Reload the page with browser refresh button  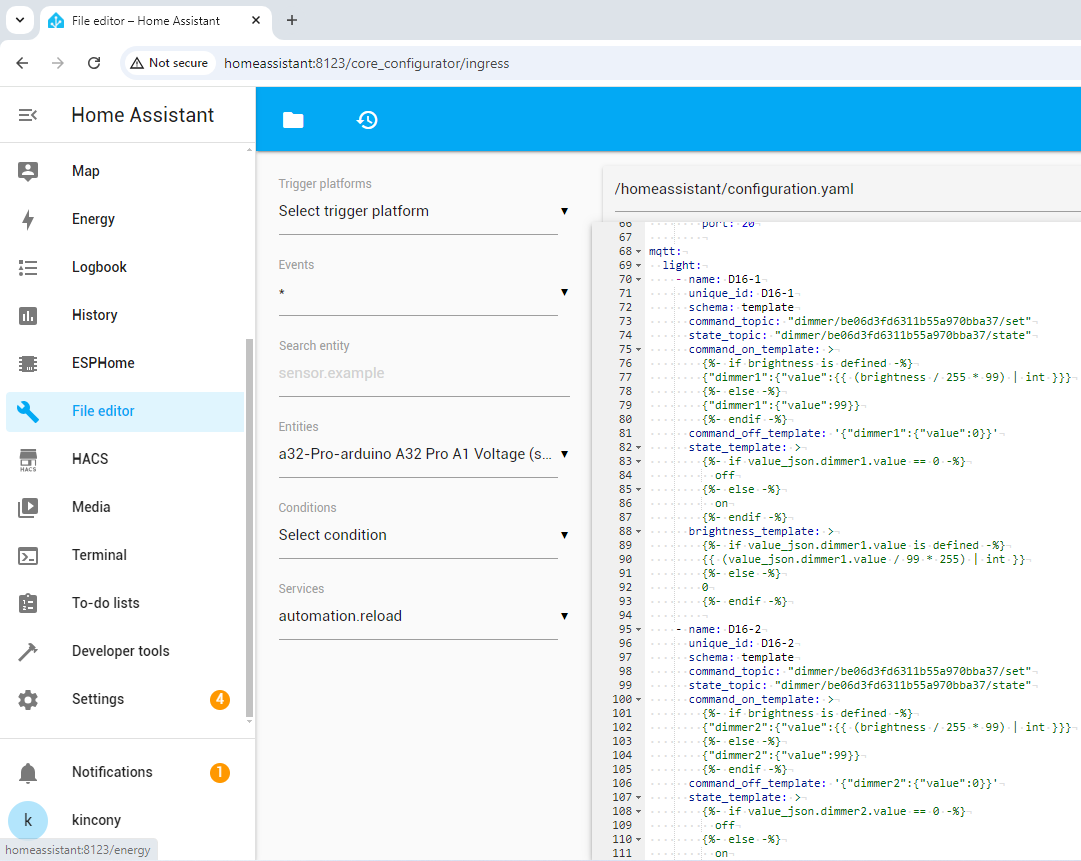[x=94, y=63]
